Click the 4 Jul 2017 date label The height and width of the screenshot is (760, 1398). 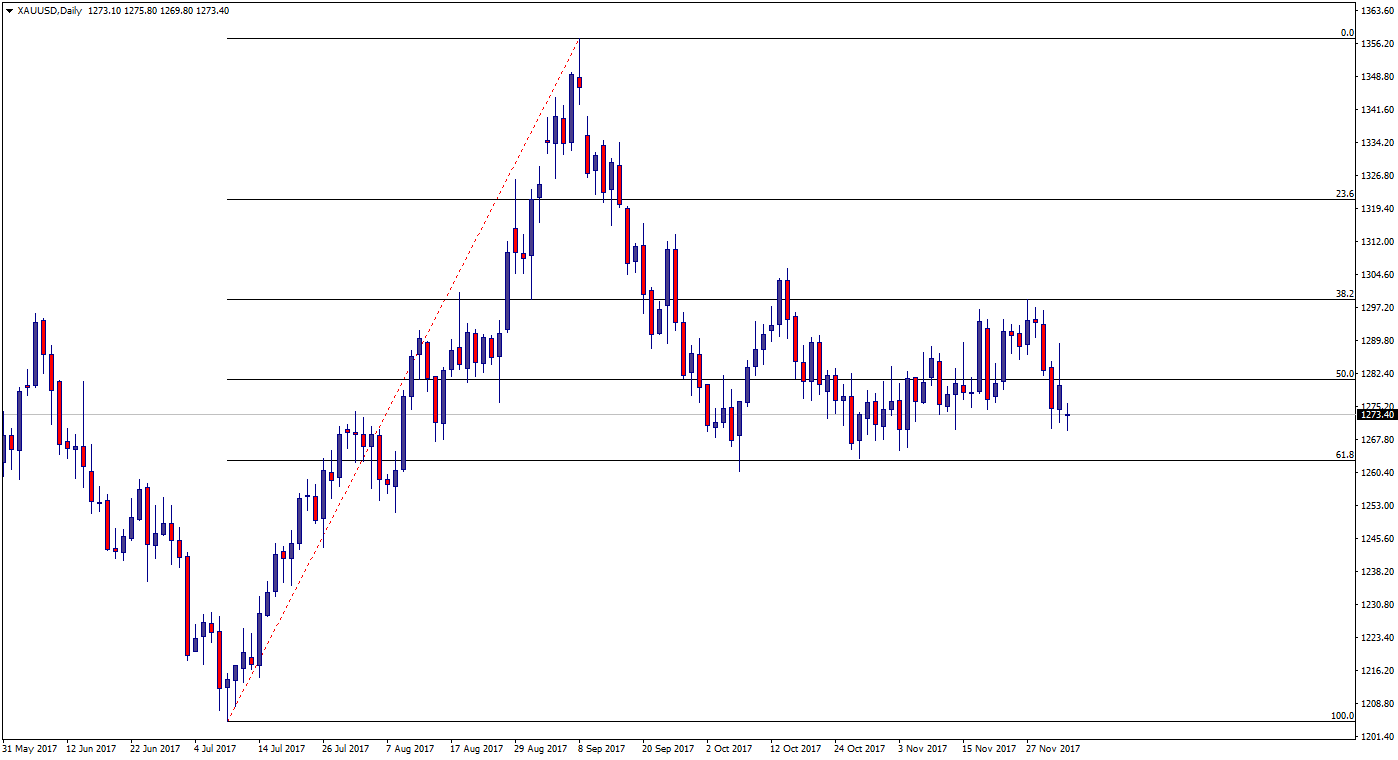pyautogui.click(x=211, y=748)
